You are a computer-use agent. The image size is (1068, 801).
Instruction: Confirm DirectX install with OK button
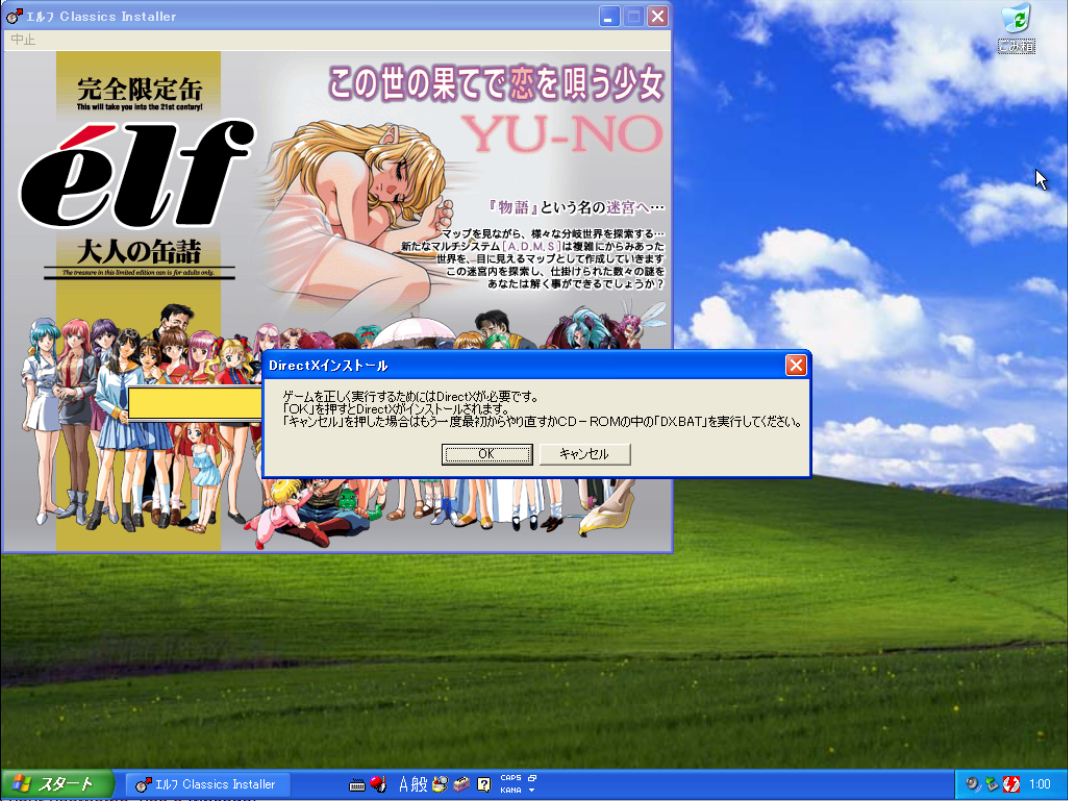[486, 454]
